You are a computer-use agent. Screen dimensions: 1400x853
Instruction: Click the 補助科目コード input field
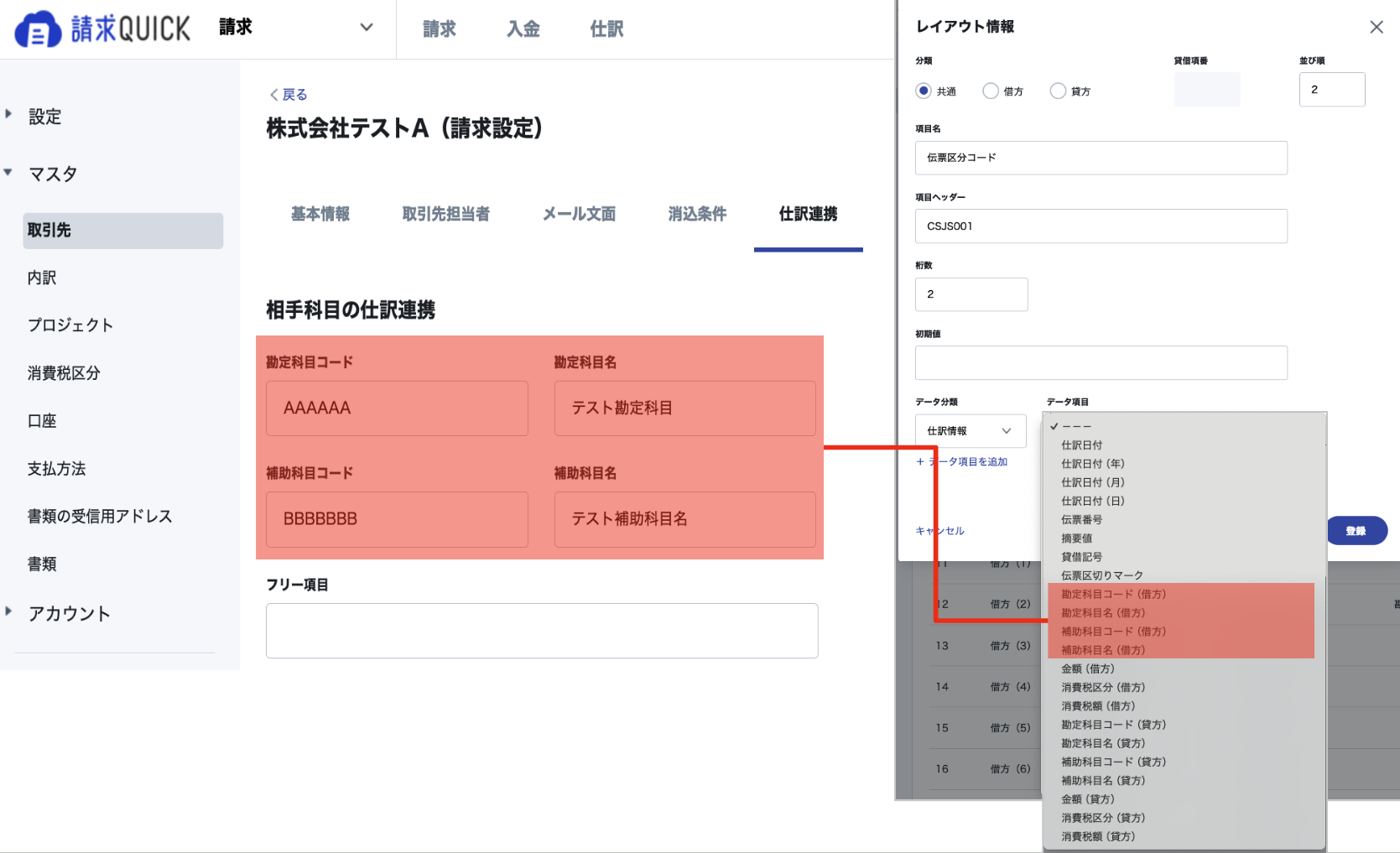(397, 519)
